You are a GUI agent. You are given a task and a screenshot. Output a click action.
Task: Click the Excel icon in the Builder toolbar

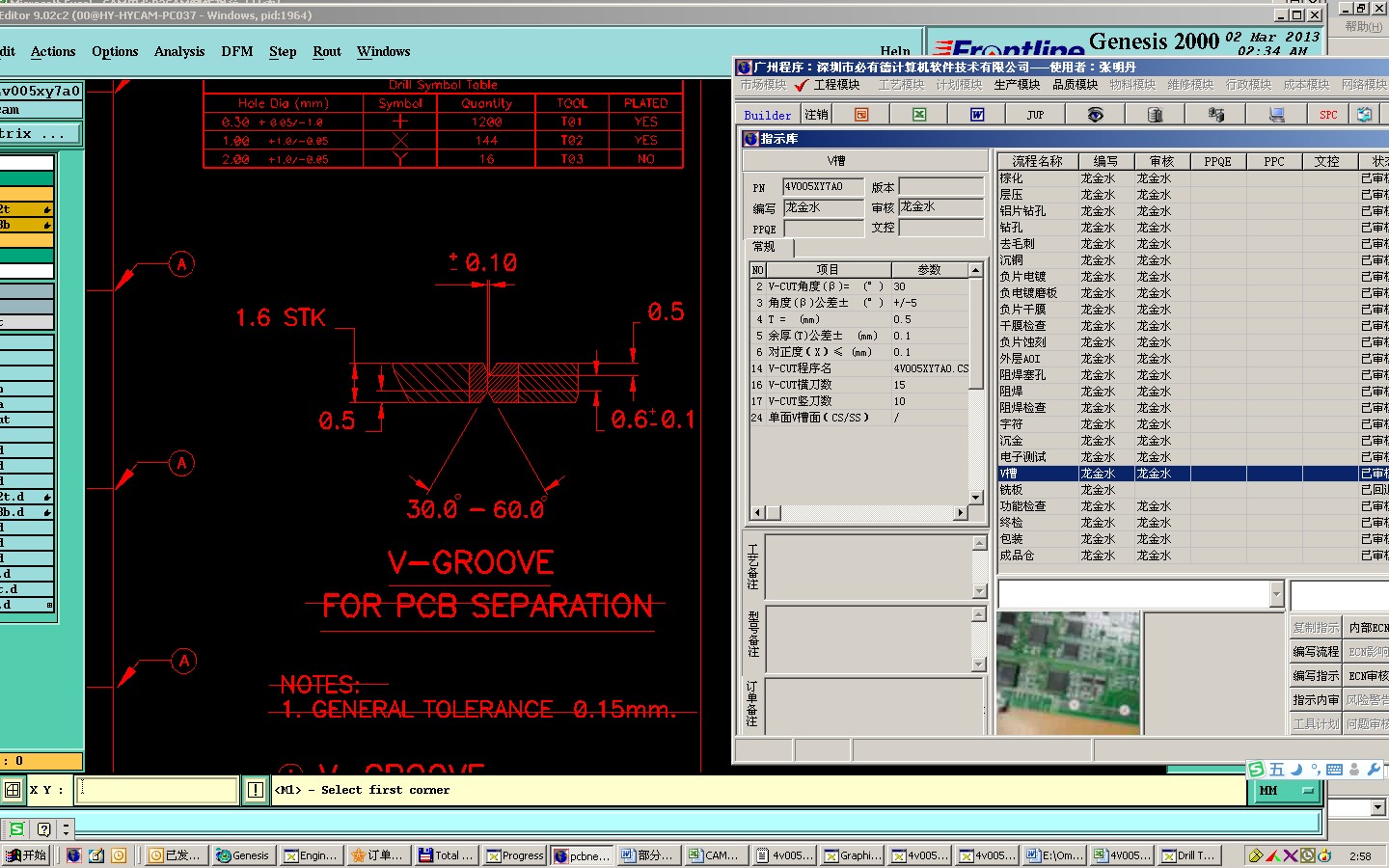919,115
